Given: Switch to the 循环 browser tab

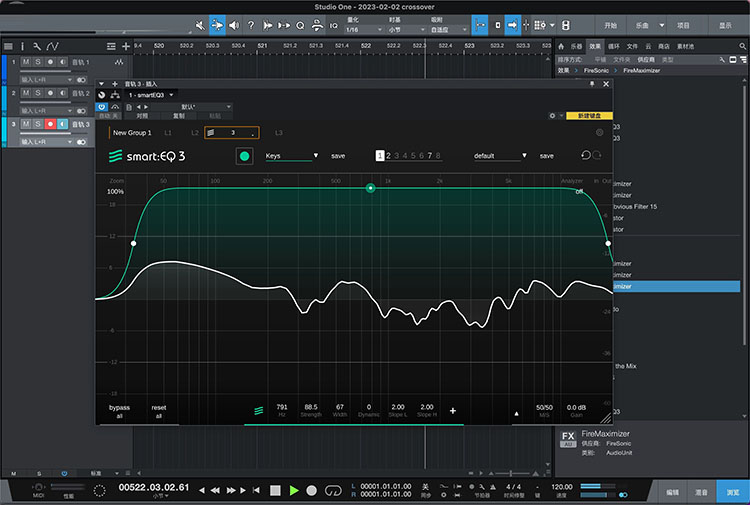Looking at the screenshot, I should pos(614,46).
